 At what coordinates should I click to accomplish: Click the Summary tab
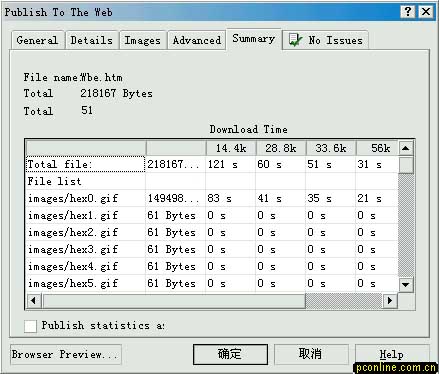point(254,39)
